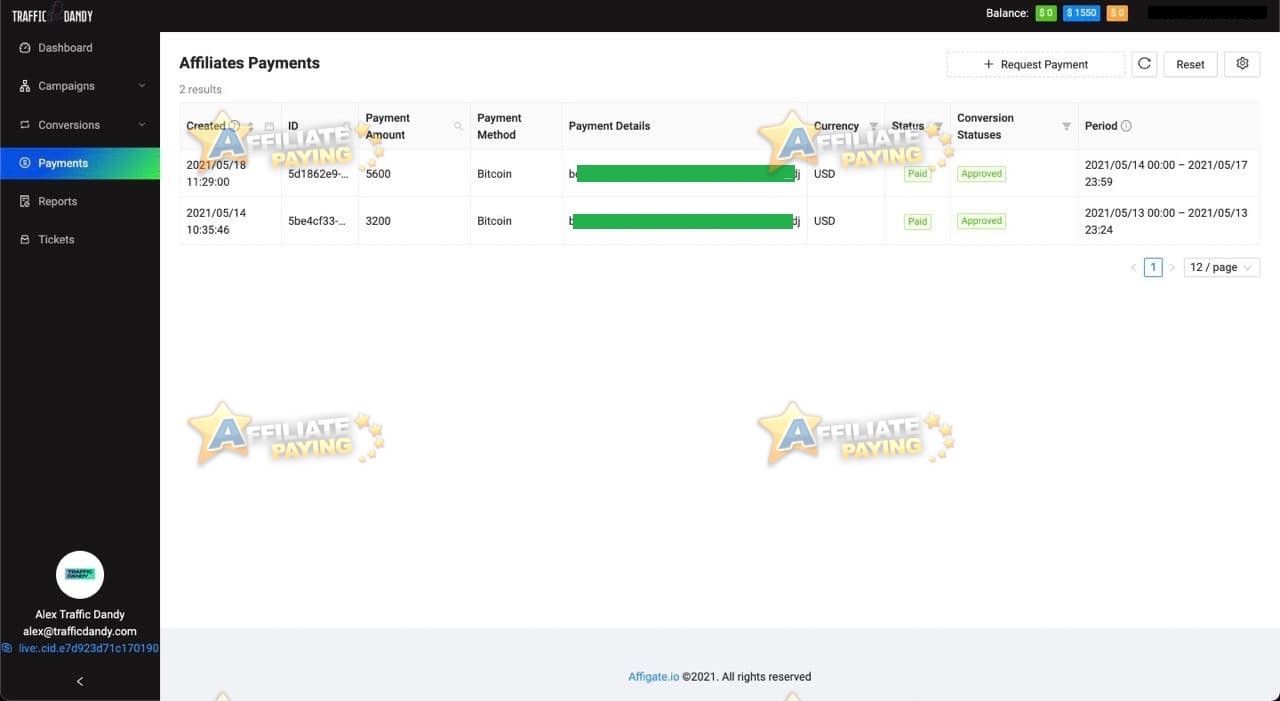Click the Reset button

point(1190,64)
